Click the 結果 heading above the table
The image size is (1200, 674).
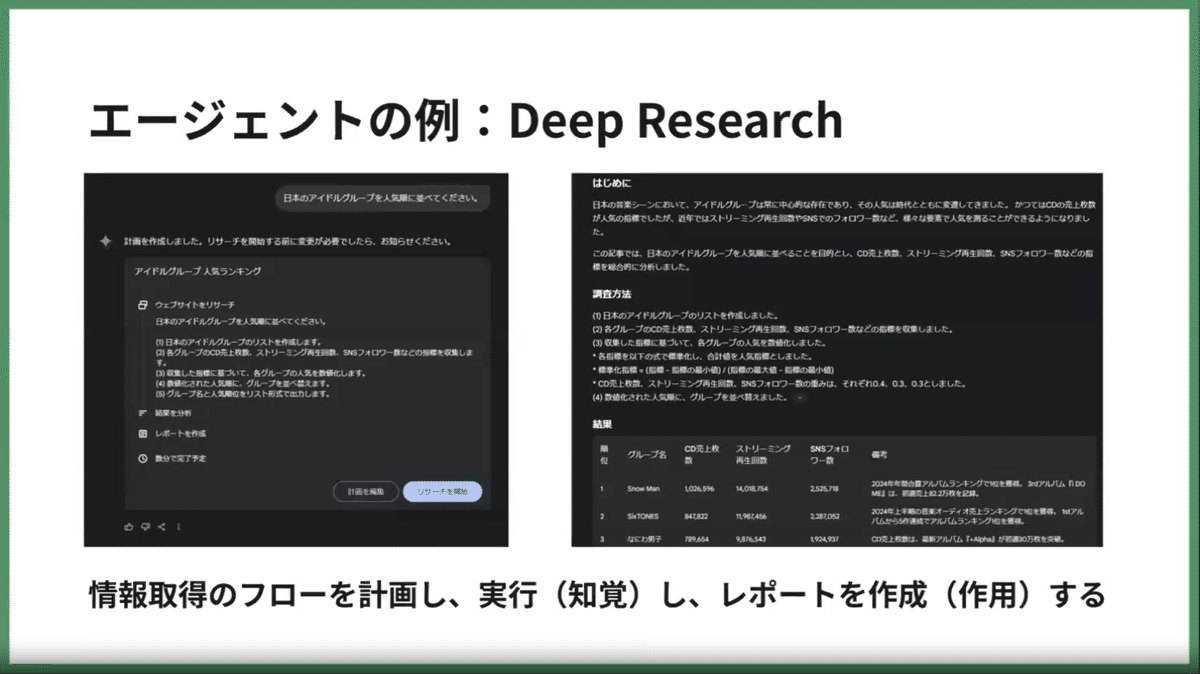(601, 424)
